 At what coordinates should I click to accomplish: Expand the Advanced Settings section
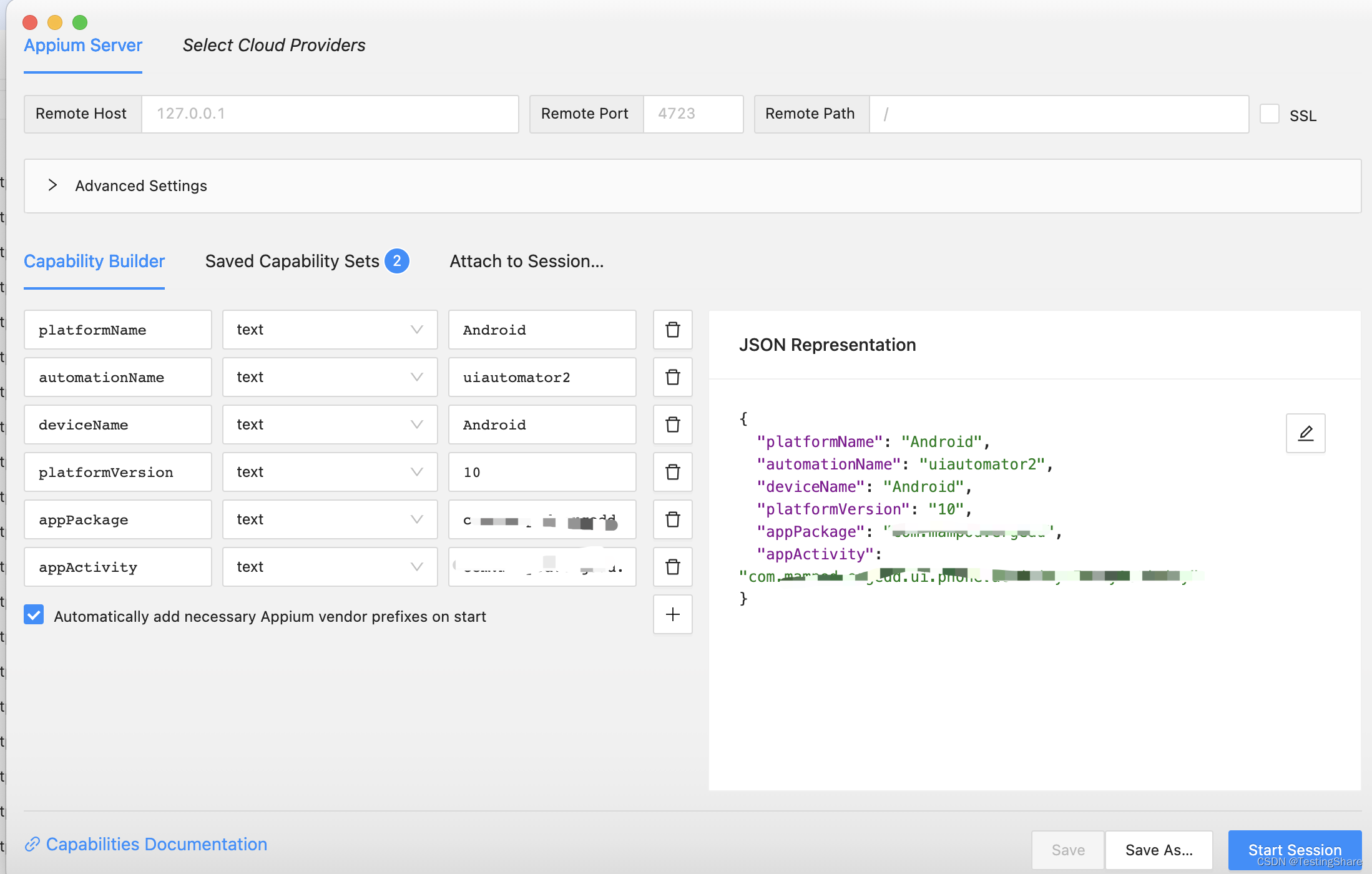pyautogui.click(x=52, y=186)
